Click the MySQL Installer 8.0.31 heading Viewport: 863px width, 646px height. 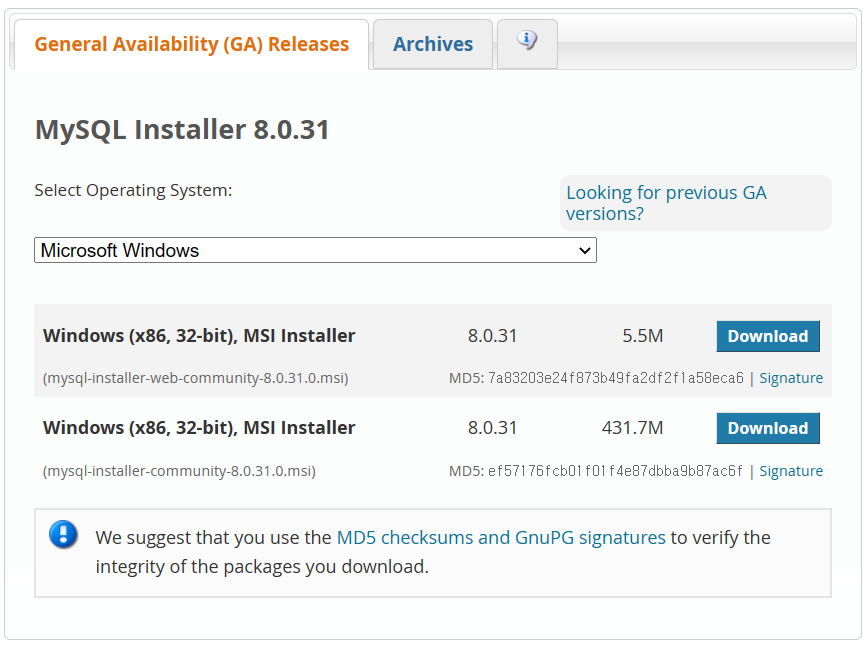tap(182, 130)
